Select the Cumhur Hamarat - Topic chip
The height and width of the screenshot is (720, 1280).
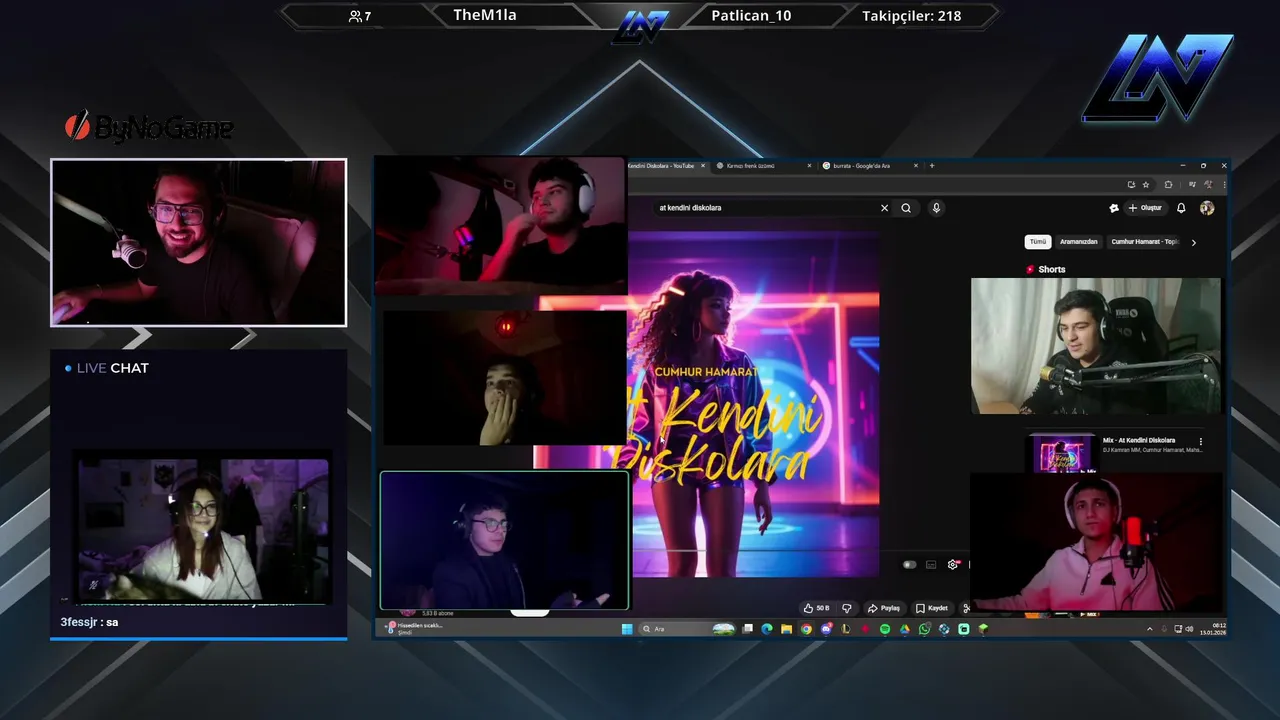pos(1144,242)
